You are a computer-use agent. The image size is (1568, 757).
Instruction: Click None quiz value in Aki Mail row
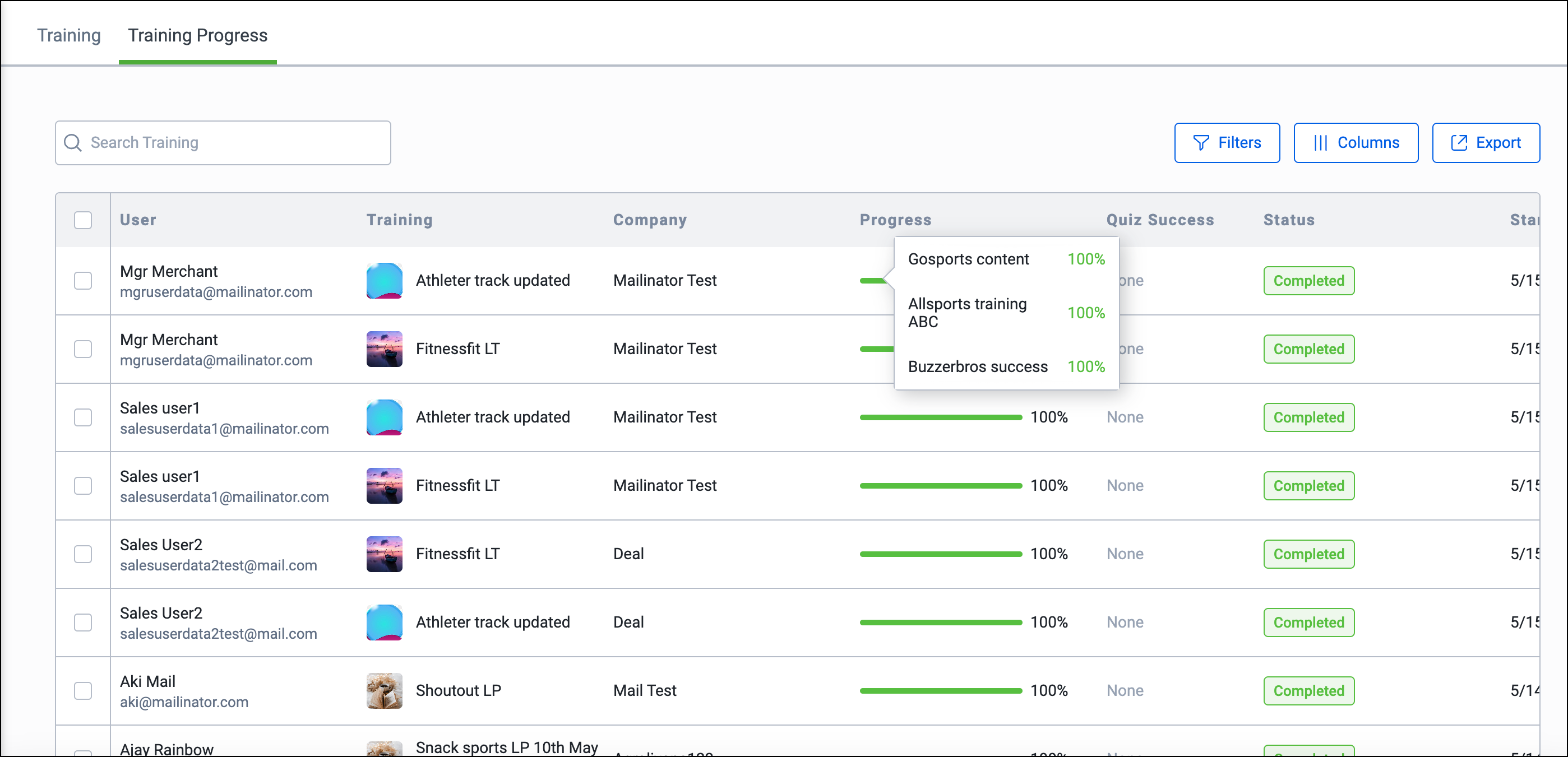[x=1125, y=691]
